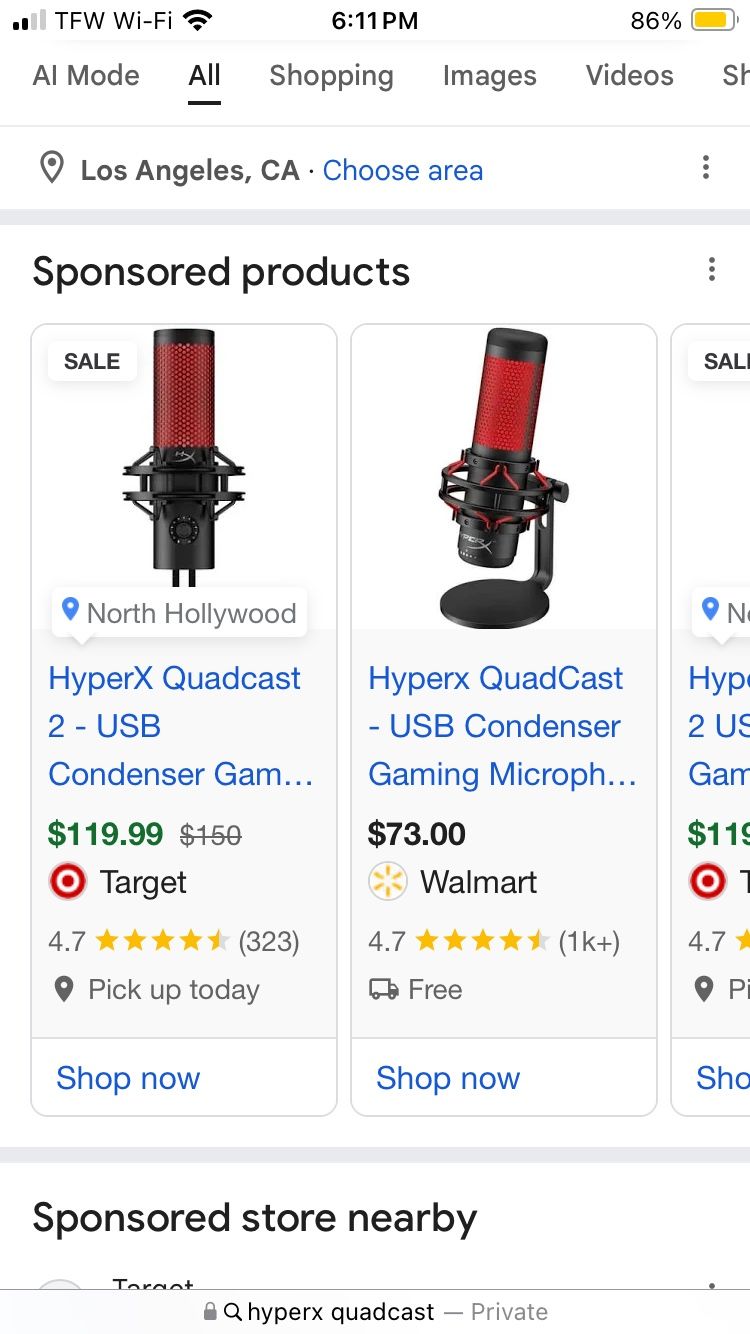Open AI Mode search results

(x=85, y=76)
